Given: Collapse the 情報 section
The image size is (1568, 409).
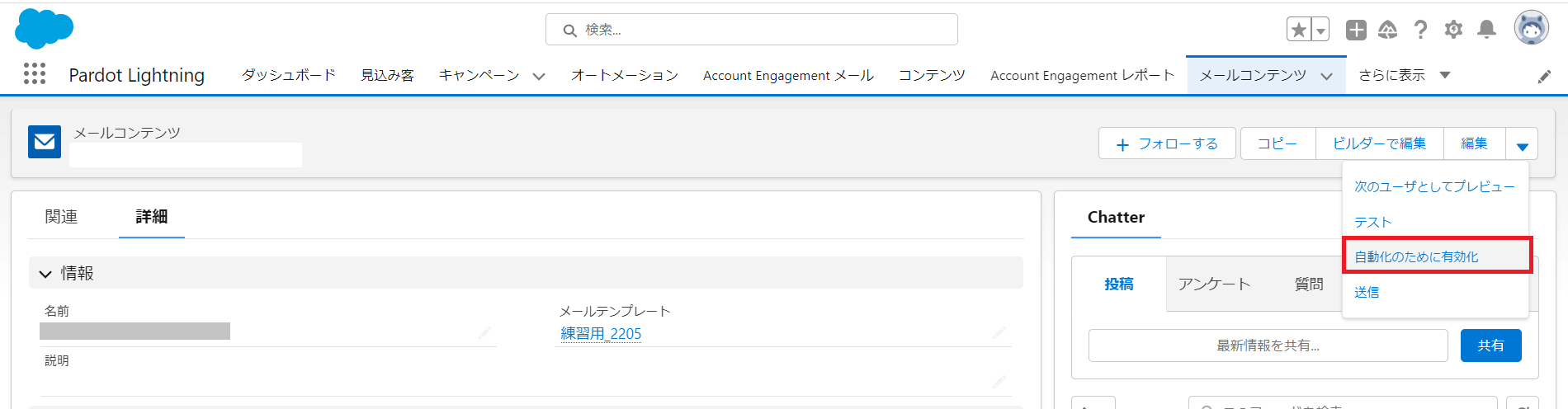Looking at the screenshot, I should point(526,273).
